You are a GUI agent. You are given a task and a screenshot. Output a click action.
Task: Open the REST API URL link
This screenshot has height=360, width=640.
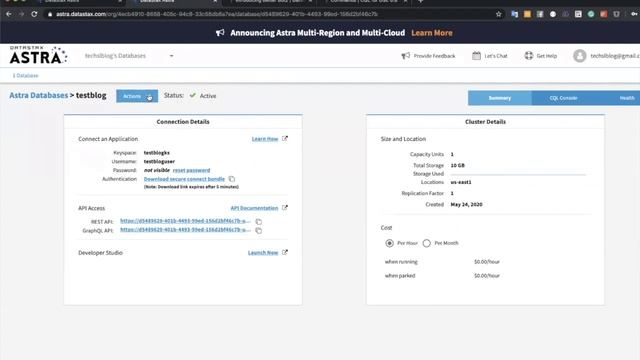coord(185,221)
